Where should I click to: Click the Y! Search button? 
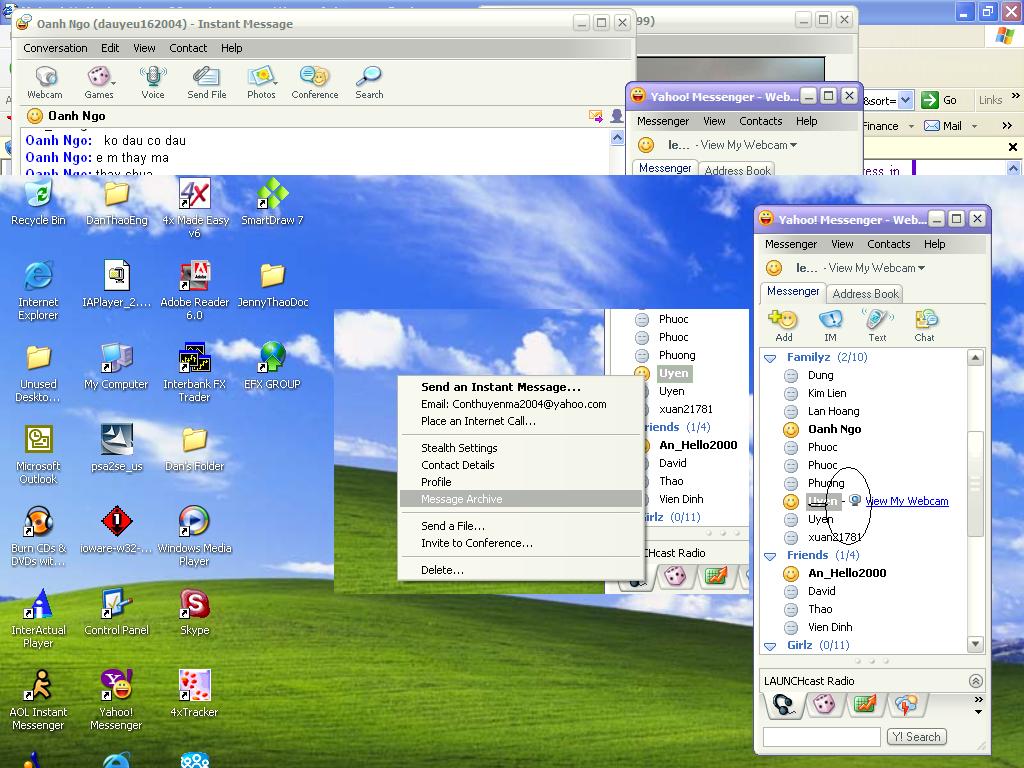tap(916, 737)
